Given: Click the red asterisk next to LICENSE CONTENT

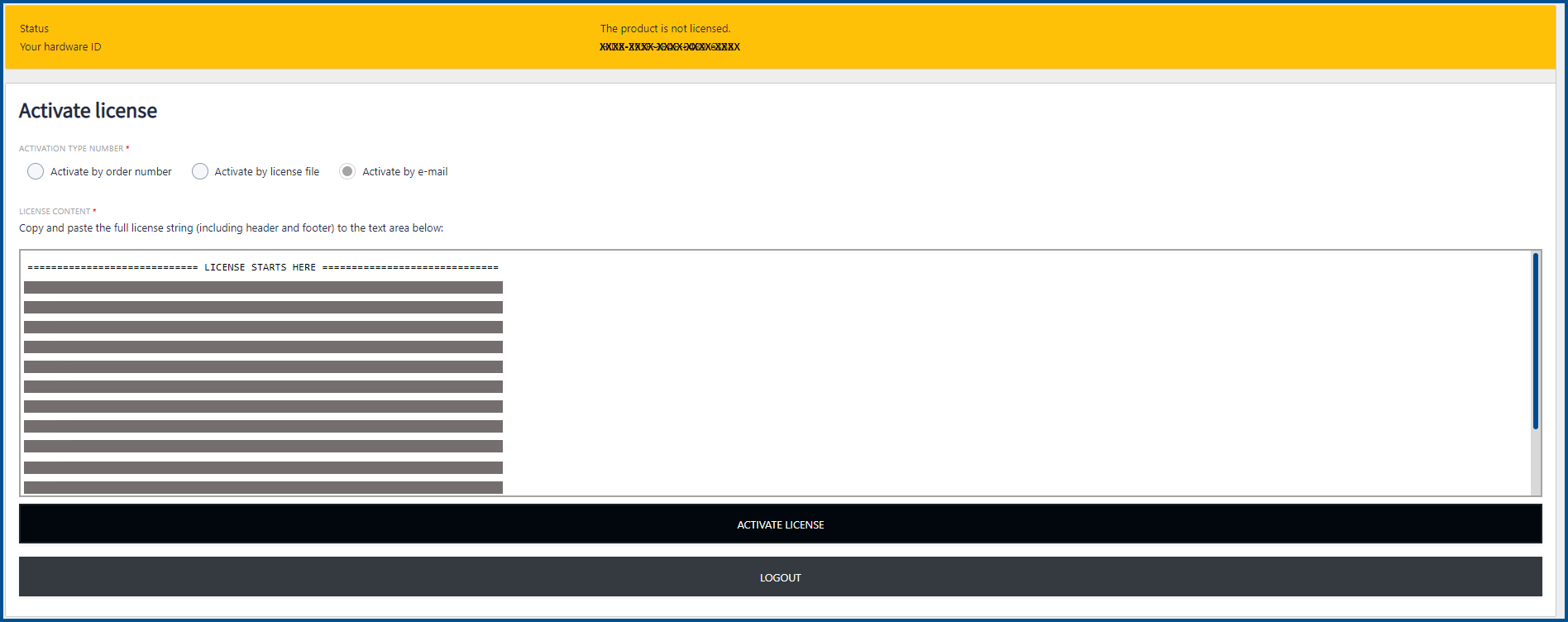Looking at the screenshot, I should click(94, 211).
